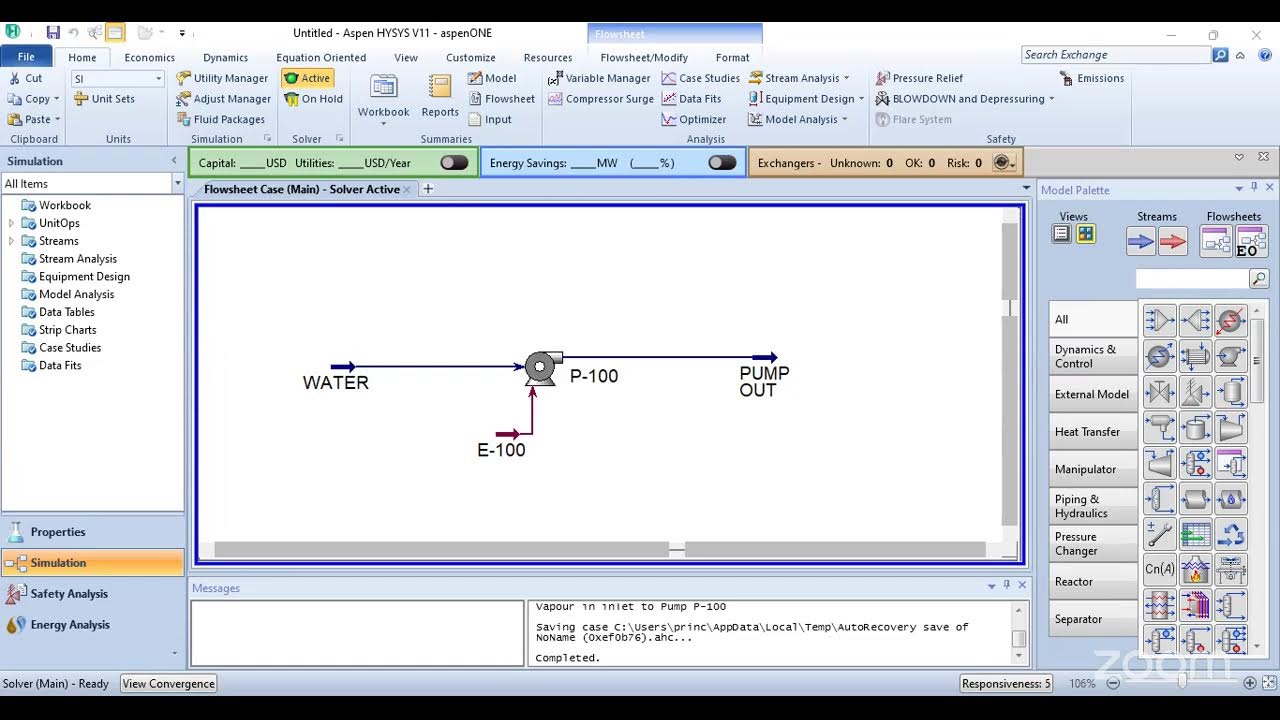1280x720 pixels.
Task: Choose the Spreadsheet palette icon
Action: [x=1195, y=535]
